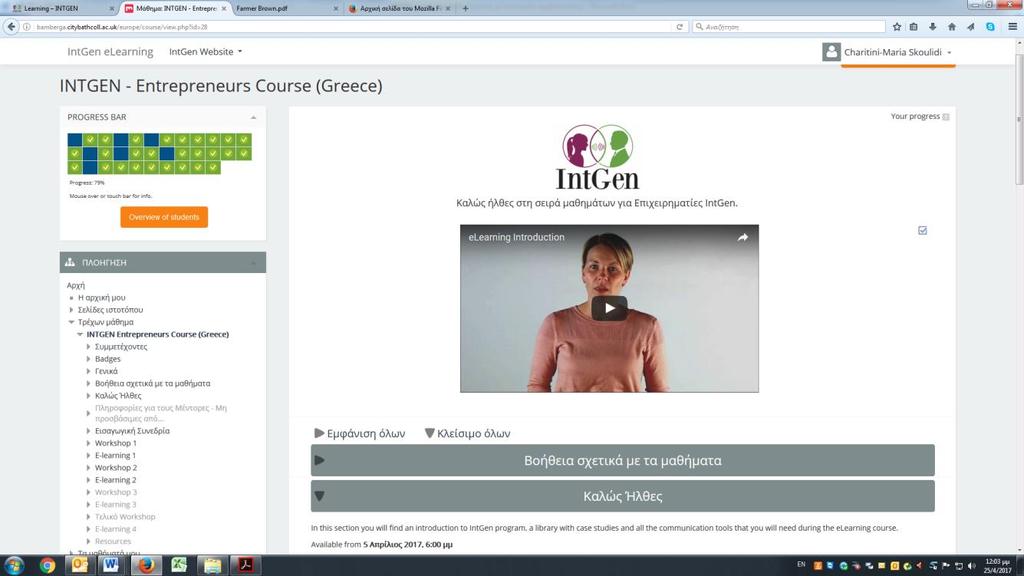
Task: Switch to Word in the taskbar
Action: click(x=111, y=565)
